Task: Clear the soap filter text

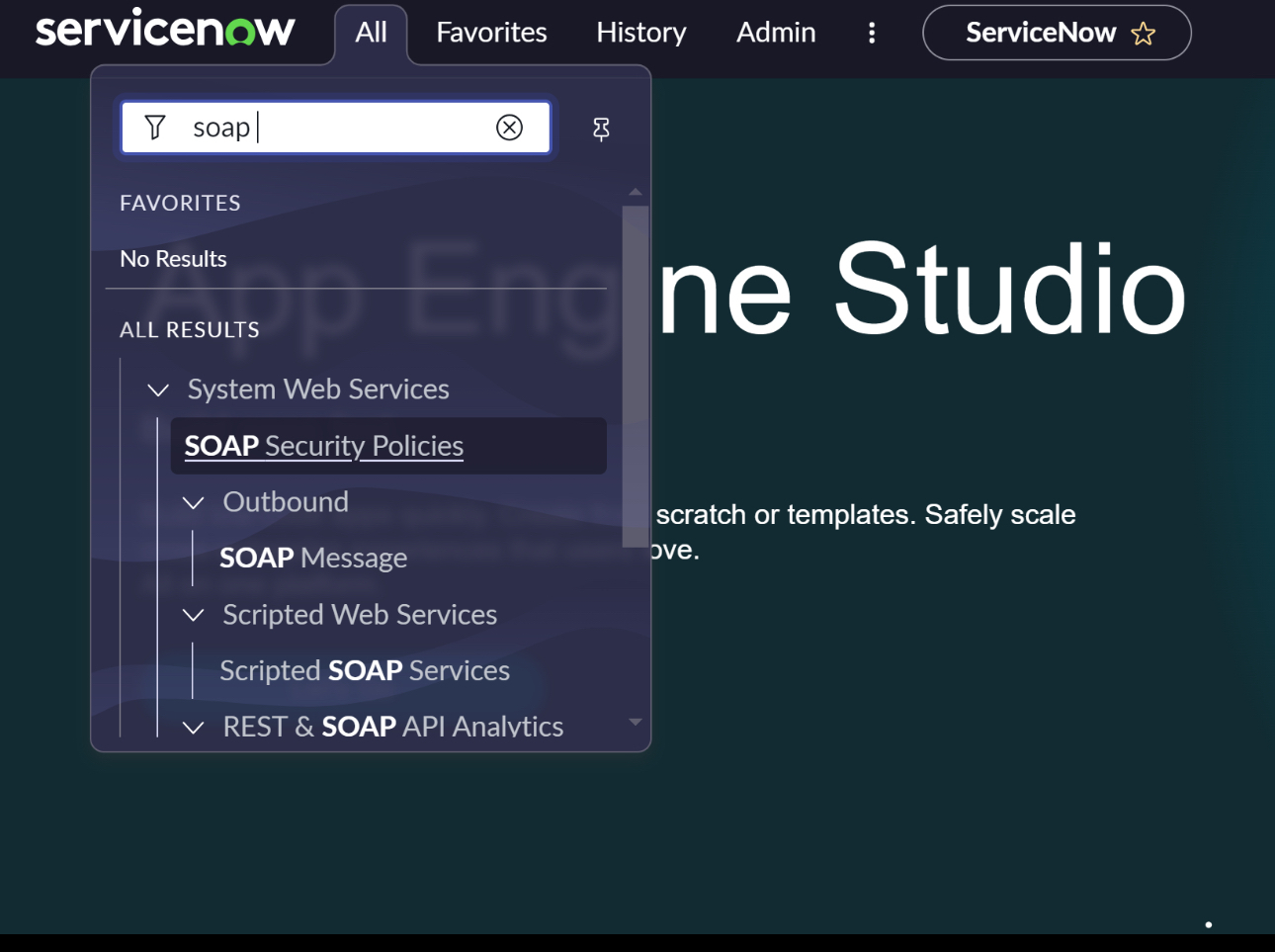Action: pos(509,128)
